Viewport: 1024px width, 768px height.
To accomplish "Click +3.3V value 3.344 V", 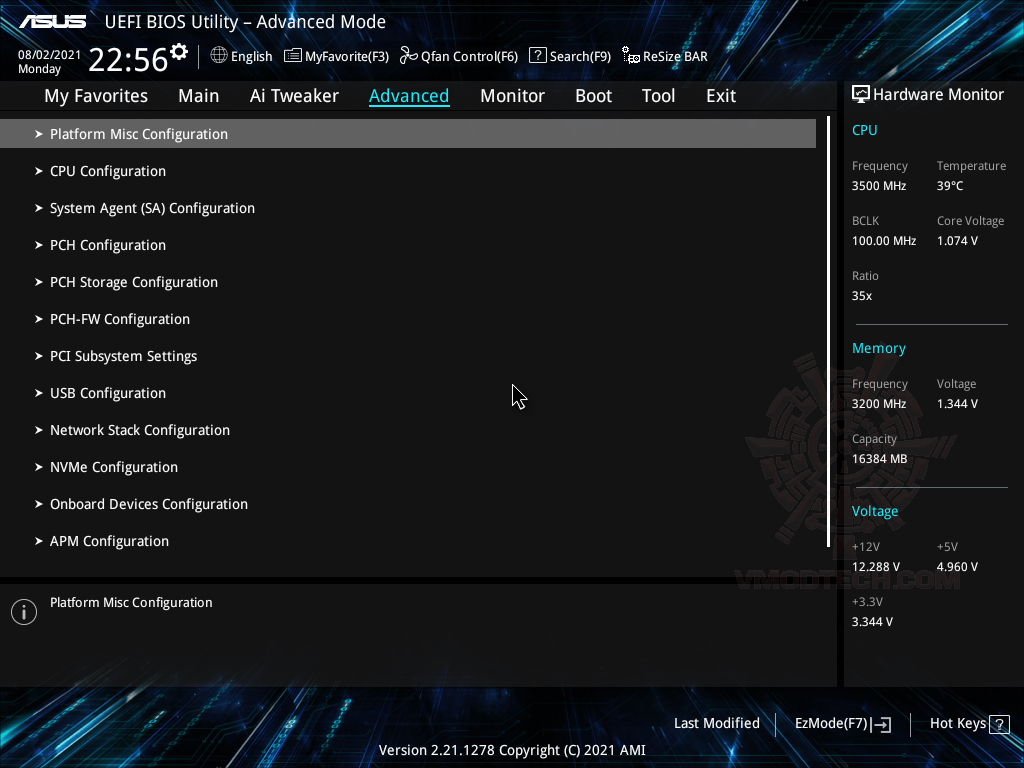I will point(872,622).
